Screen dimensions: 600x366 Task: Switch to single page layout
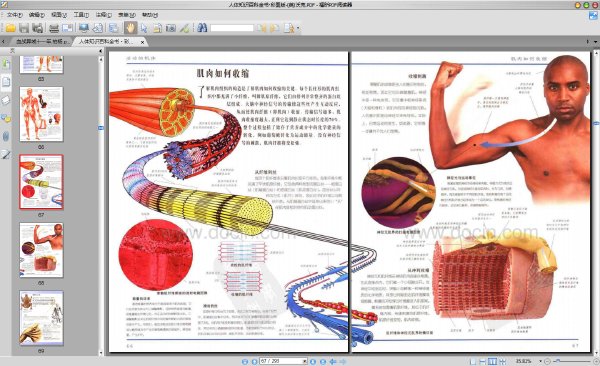pos(473,361)
